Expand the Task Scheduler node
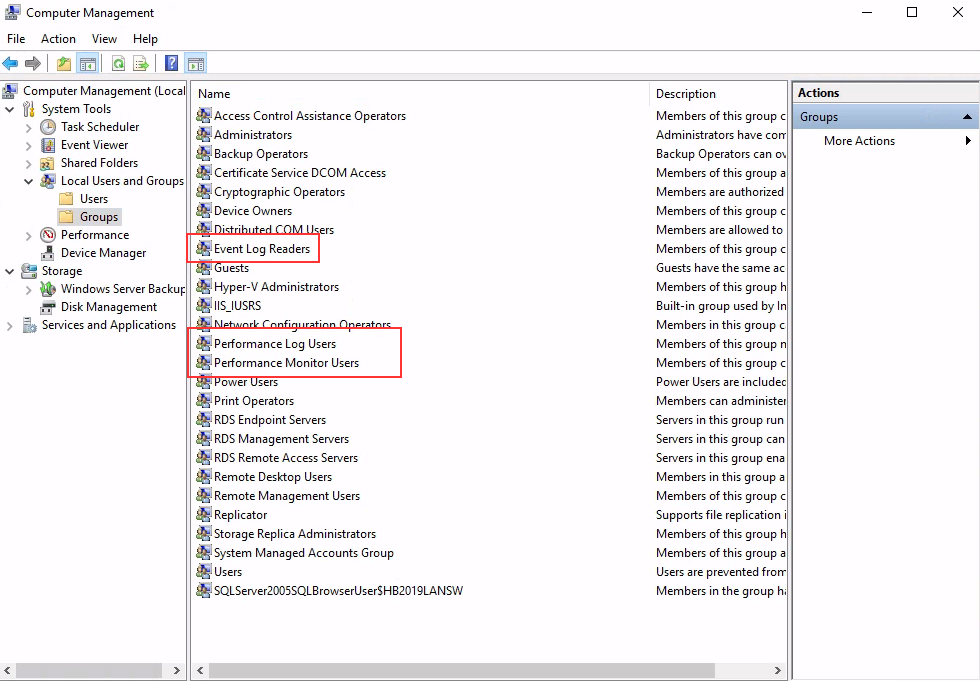 pyautogui.click(x=28, y=127)
